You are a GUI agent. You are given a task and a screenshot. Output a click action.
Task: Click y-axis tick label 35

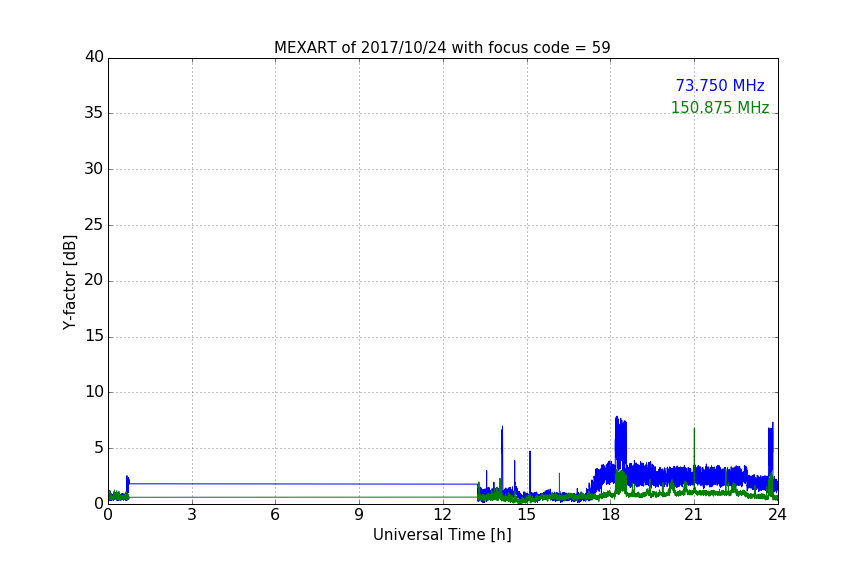pyautogui.click(x=94, y=113)
